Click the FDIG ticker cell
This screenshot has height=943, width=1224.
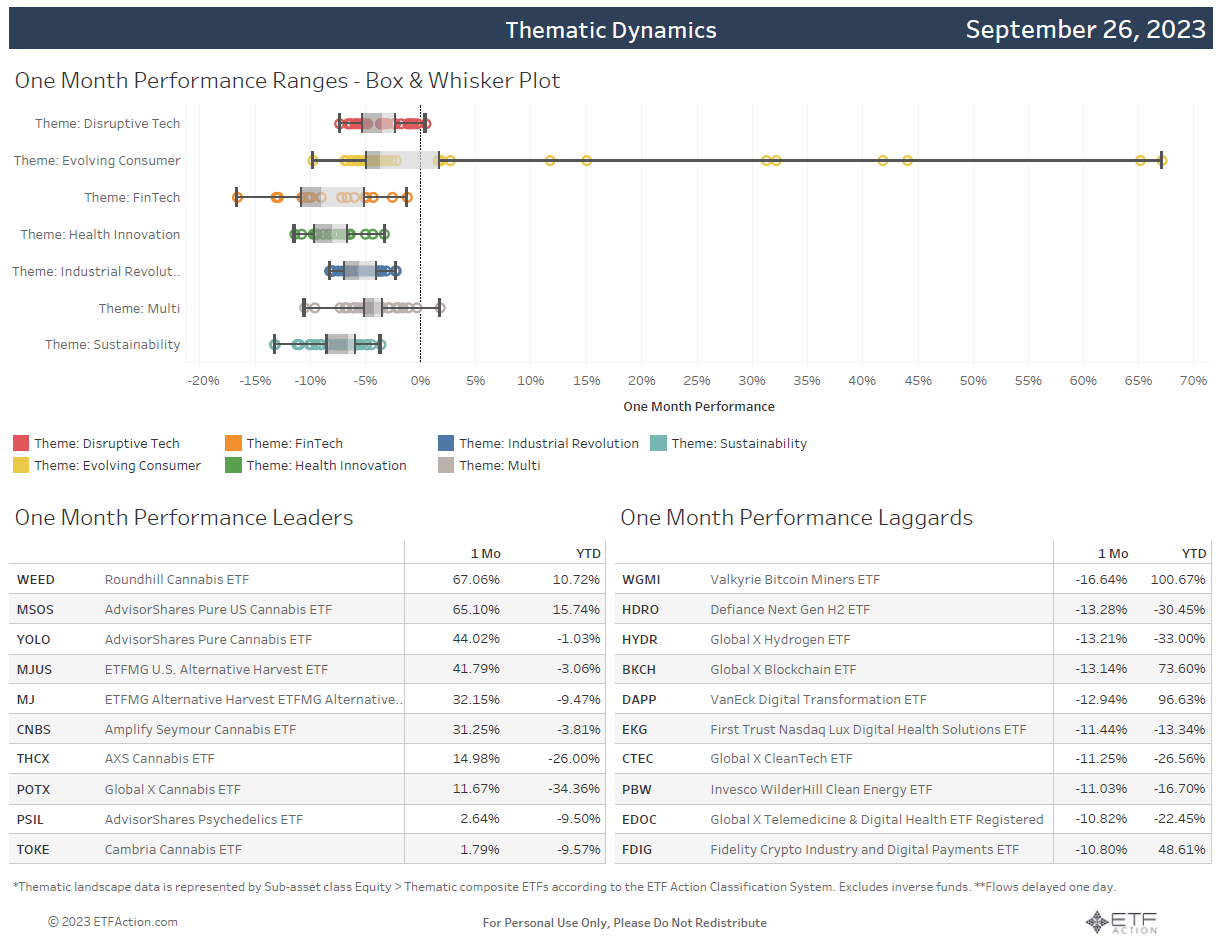638,850
